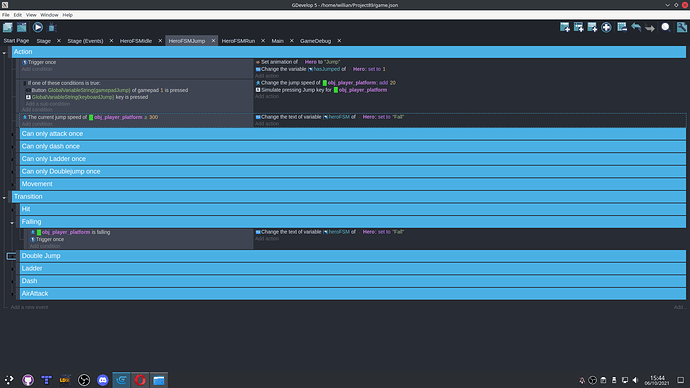Click Add action under hasJumped variable action

pyautogui.click(x=267, y=76)
